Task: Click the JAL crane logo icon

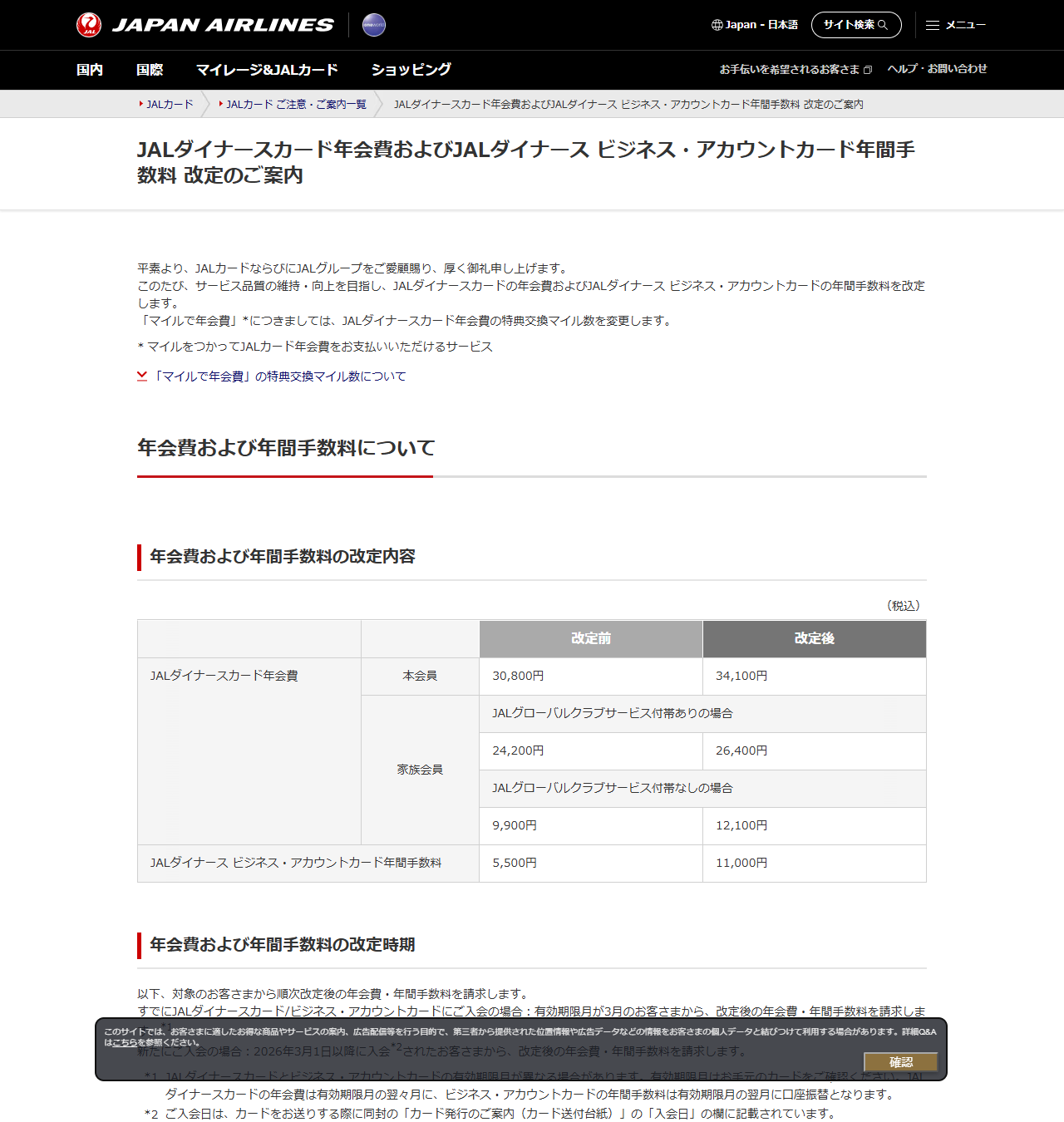Action: pyautogui.click(x=89, y=25)
